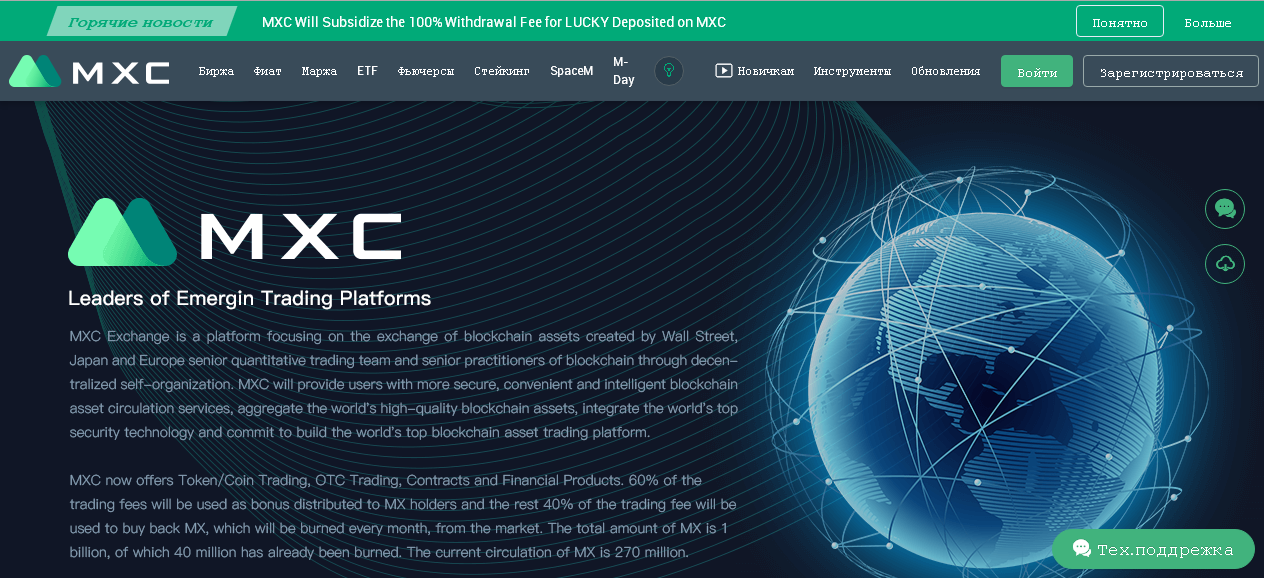
Task: Click the chat icon in the Тех.поддрежка button
Action: pyautogui.click(x=1081, y=549)
